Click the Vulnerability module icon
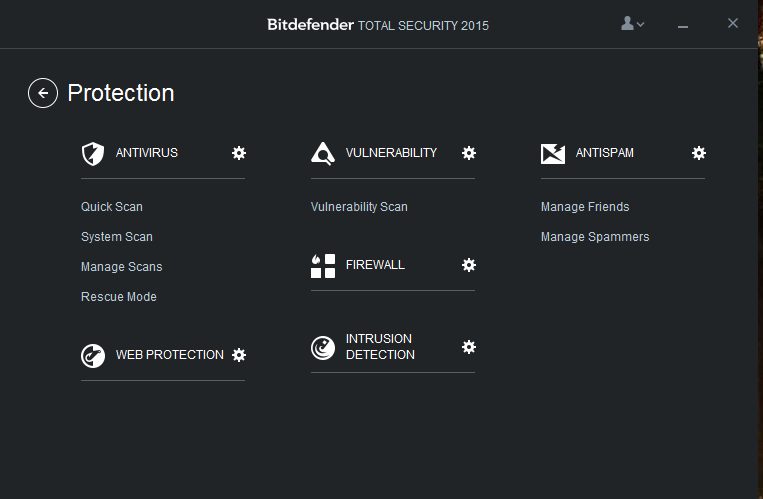763x499 pixels. tap(323, 153)
